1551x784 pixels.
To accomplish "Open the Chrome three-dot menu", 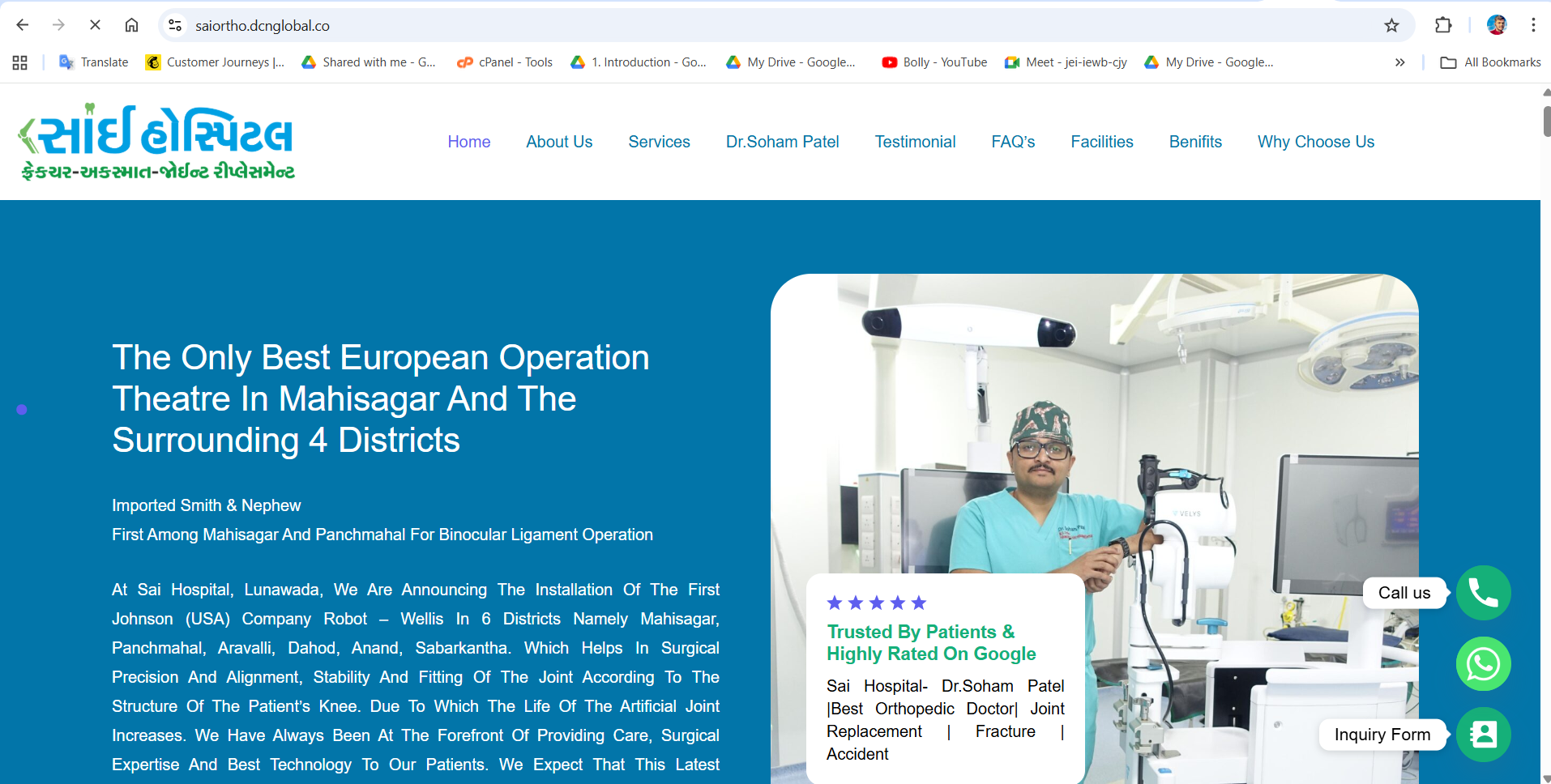I will [1533, 25].
